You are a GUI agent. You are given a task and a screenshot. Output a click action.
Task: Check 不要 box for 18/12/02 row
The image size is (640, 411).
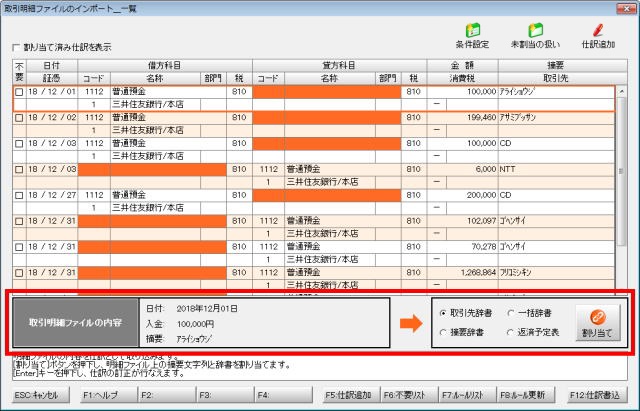click(19, 118)
